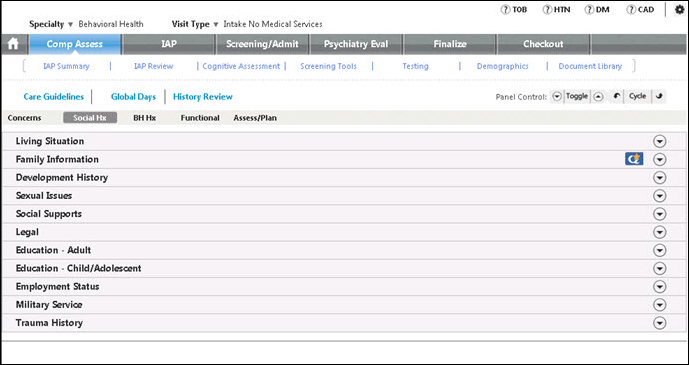Image resolution: width=689 pixels, height=365 pixels.
Task: Open the Assess/Plan sub-tab
Action: (x=255, y=118)
